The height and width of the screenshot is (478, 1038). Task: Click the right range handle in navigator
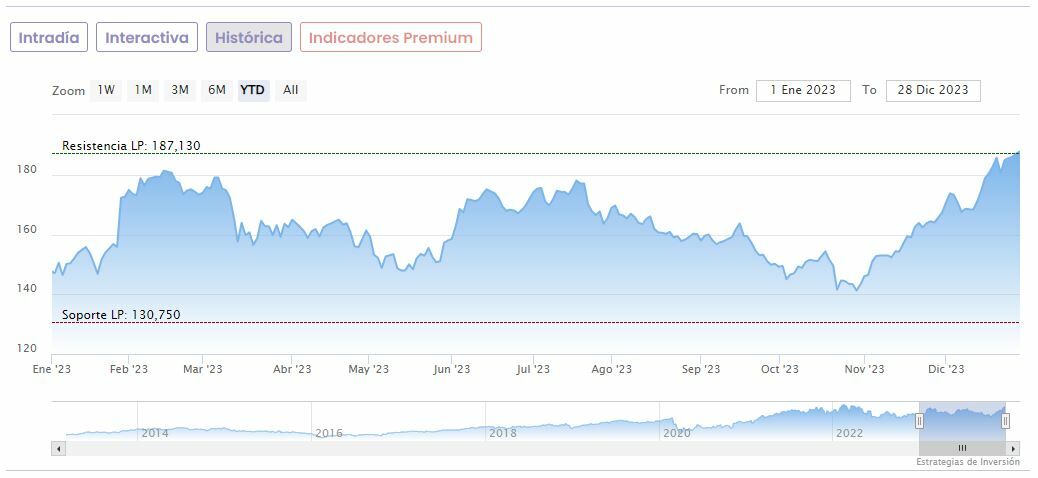click(1006, 421)
